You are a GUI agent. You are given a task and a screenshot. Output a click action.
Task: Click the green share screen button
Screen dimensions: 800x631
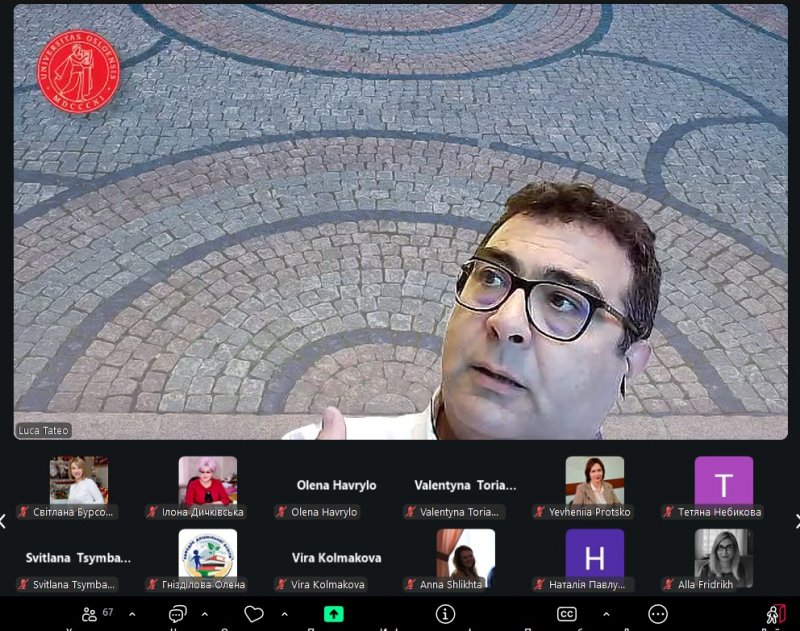334,614
